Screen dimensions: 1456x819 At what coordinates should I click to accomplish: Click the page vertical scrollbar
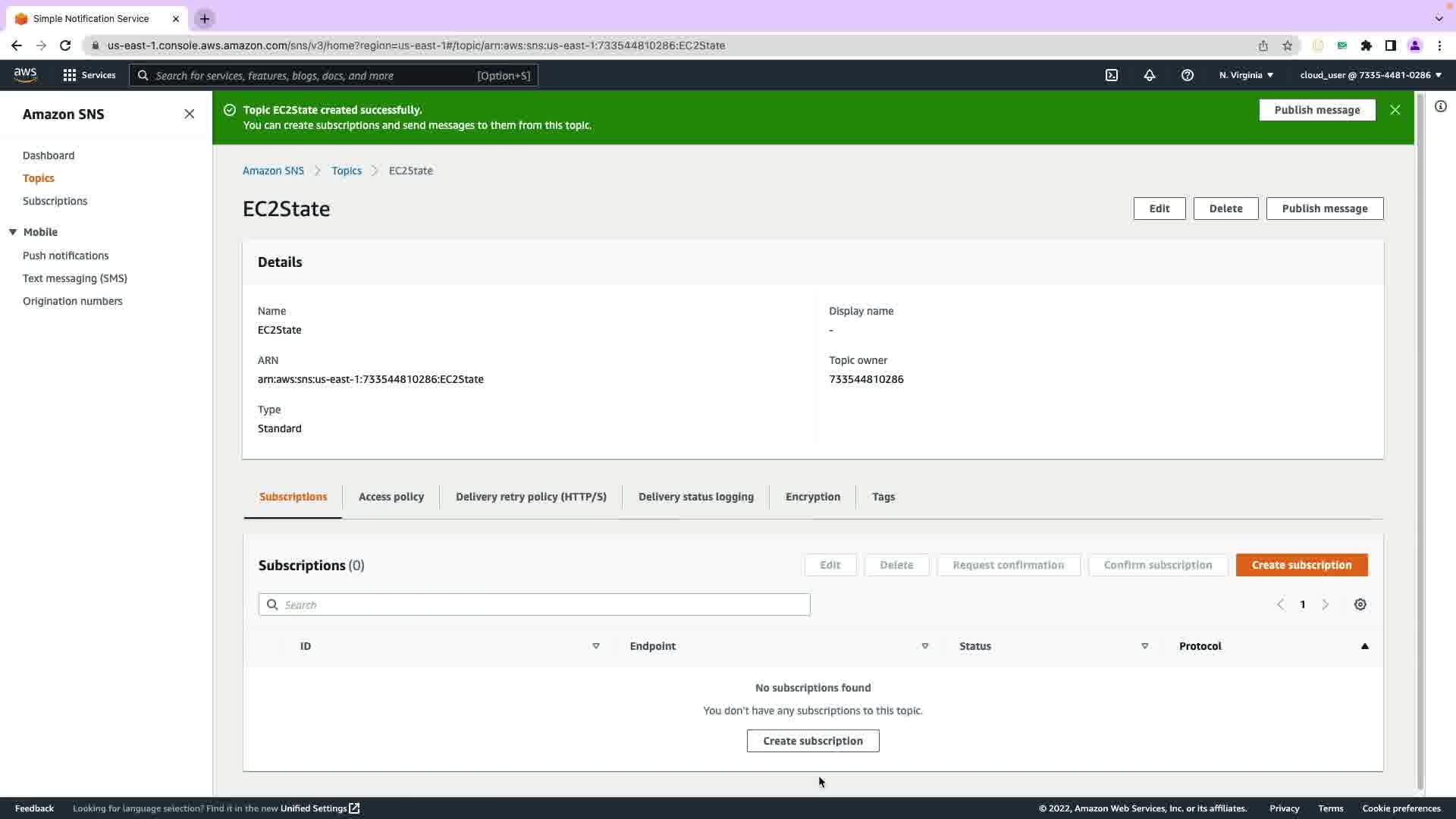1420,440
